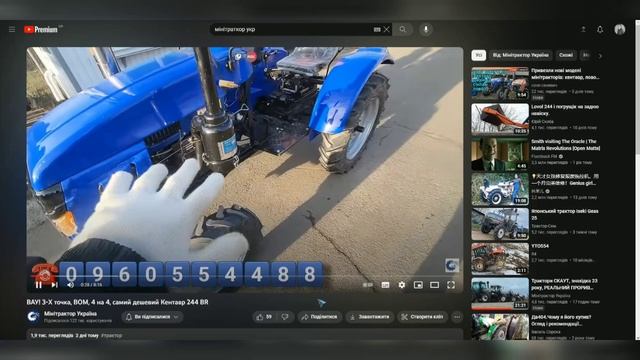Viewport: 640px width, 360px height.
Task: Toggle subtitles in the player
Action: (x=385, y=285)
